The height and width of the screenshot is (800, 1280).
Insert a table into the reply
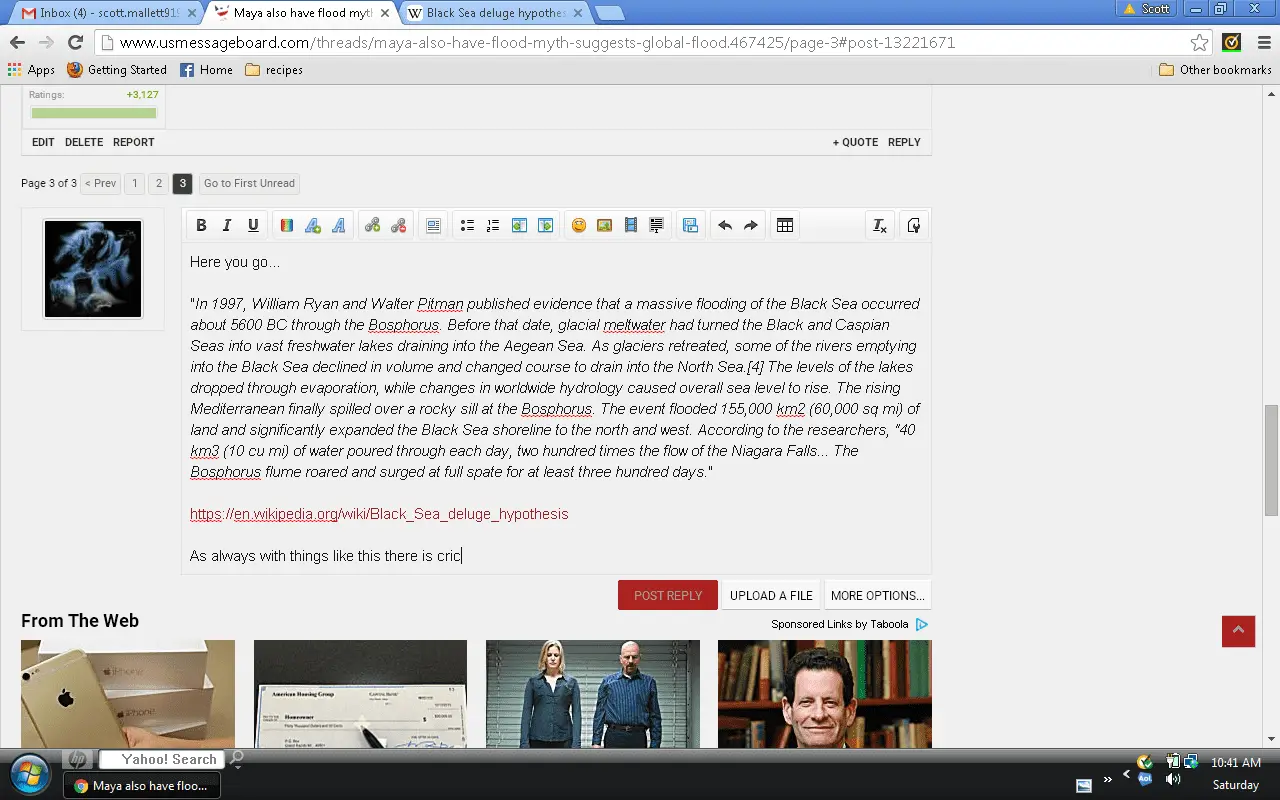pyautogui.click(x=785, y=226)
